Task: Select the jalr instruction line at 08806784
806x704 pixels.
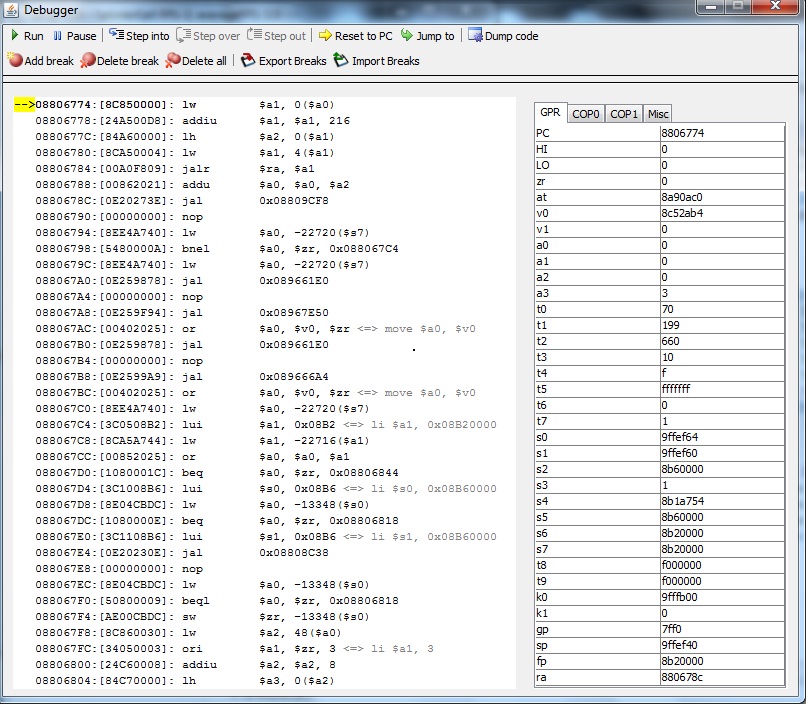Action: (x=200, y=166)
